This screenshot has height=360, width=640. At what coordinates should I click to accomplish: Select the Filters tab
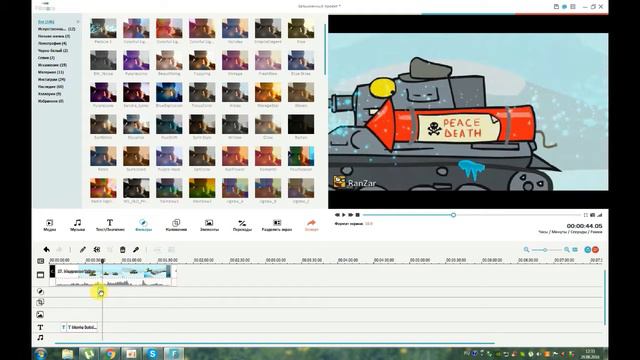(143, 225)
